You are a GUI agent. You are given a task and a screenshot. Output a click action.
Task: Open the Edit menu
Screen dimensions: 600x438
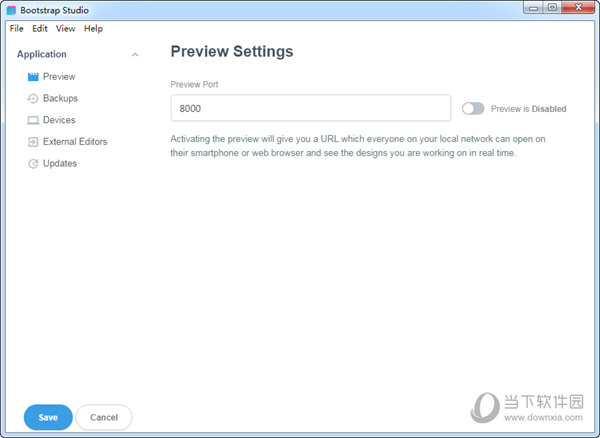coord(40,29)
